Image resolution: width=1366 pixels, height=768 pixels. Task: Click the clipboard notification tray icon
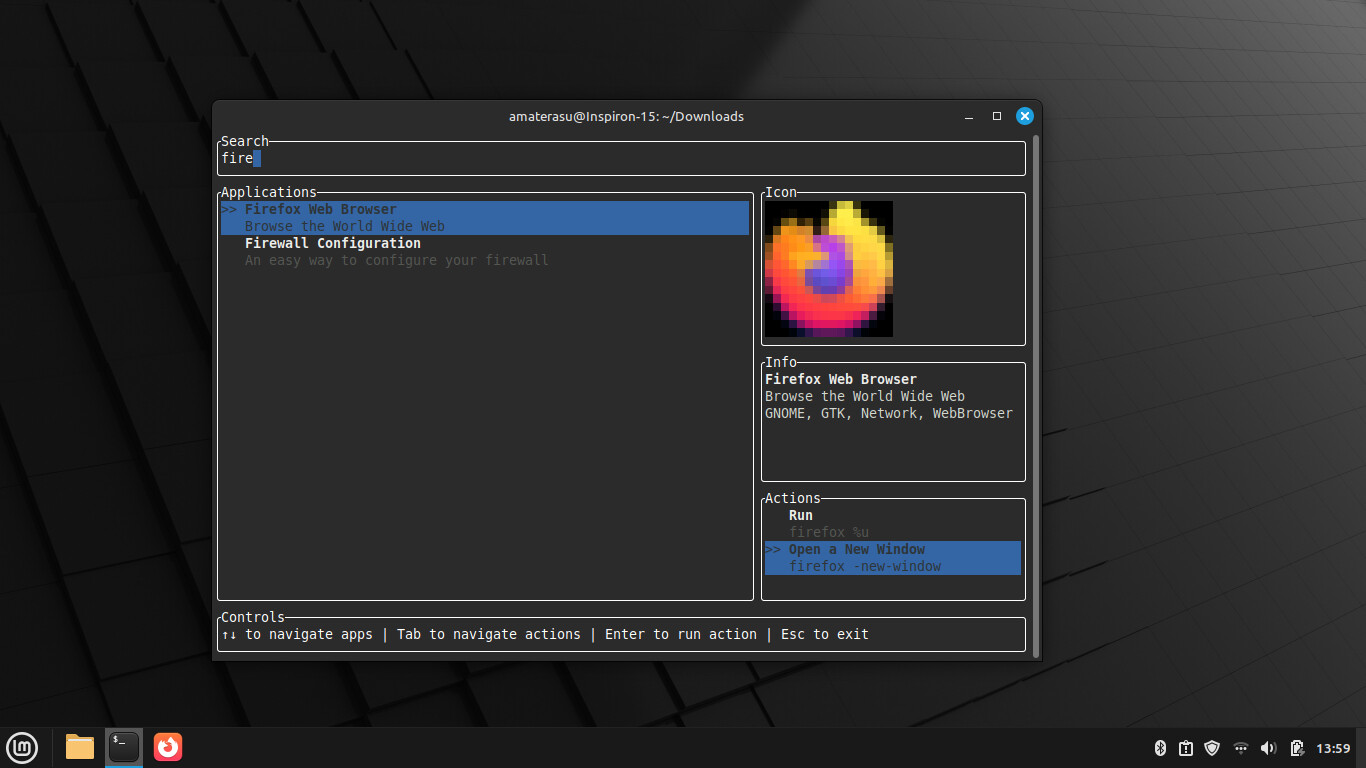tap(1186, 748)
